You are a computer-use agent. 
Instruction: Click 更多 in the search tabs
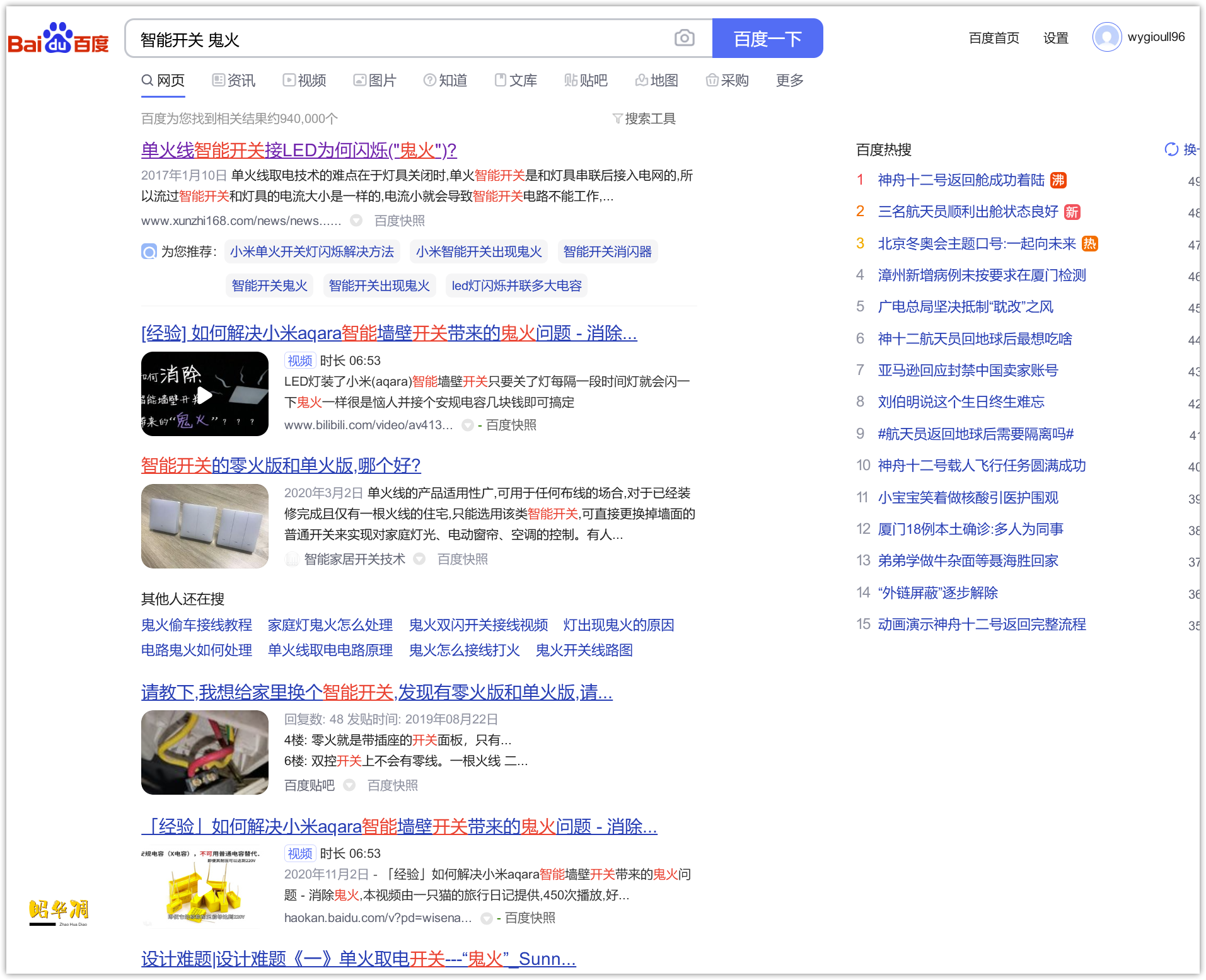[790, 81]
